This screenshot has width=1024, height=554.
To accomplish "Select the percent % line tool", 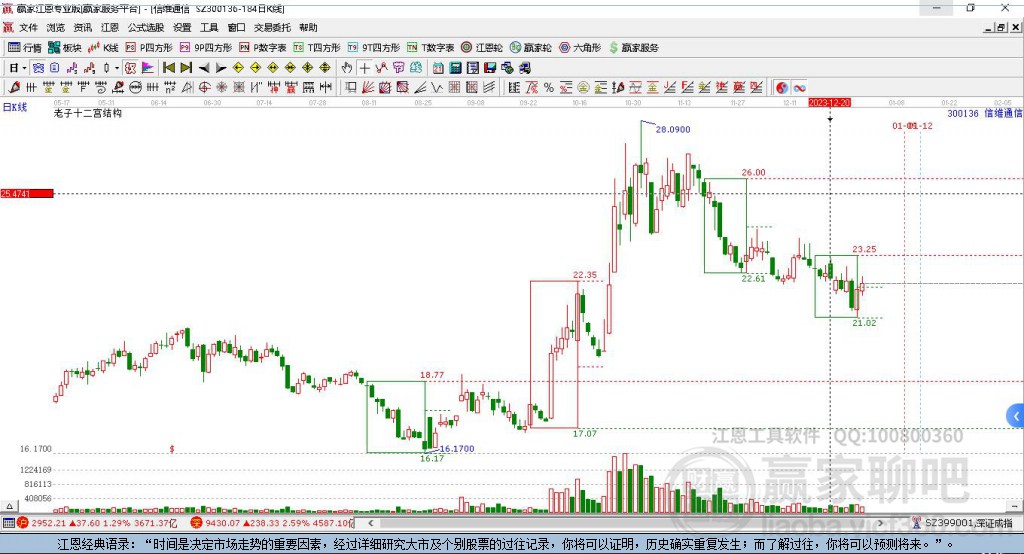I will pos(549,88).
